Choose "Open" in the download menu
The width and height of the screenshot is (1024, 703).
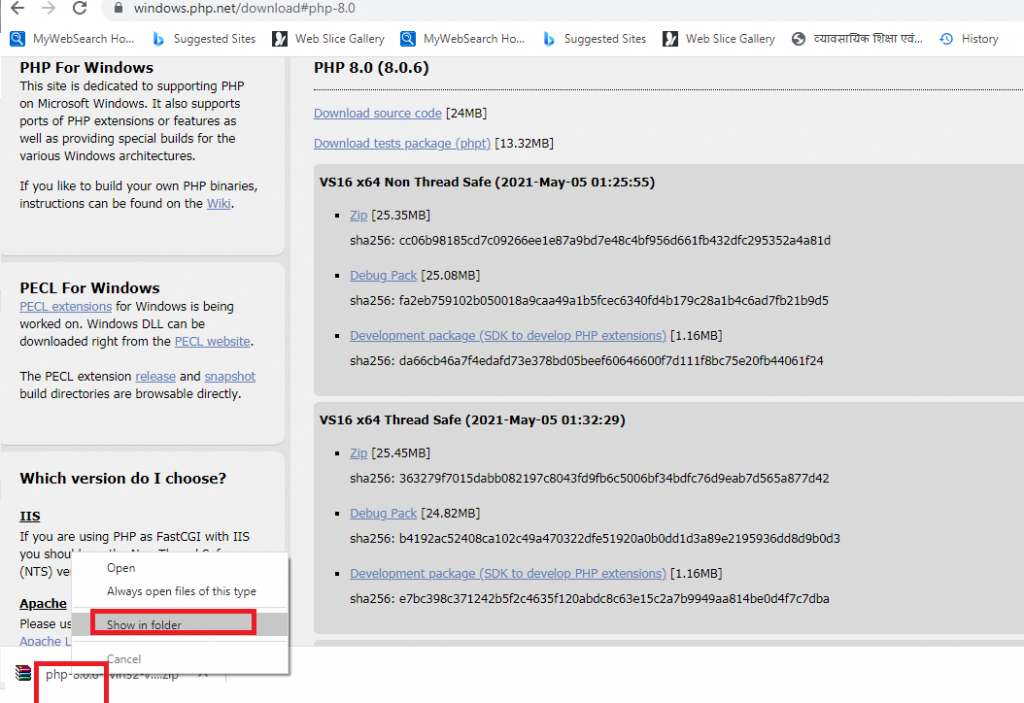click(121, 568)
